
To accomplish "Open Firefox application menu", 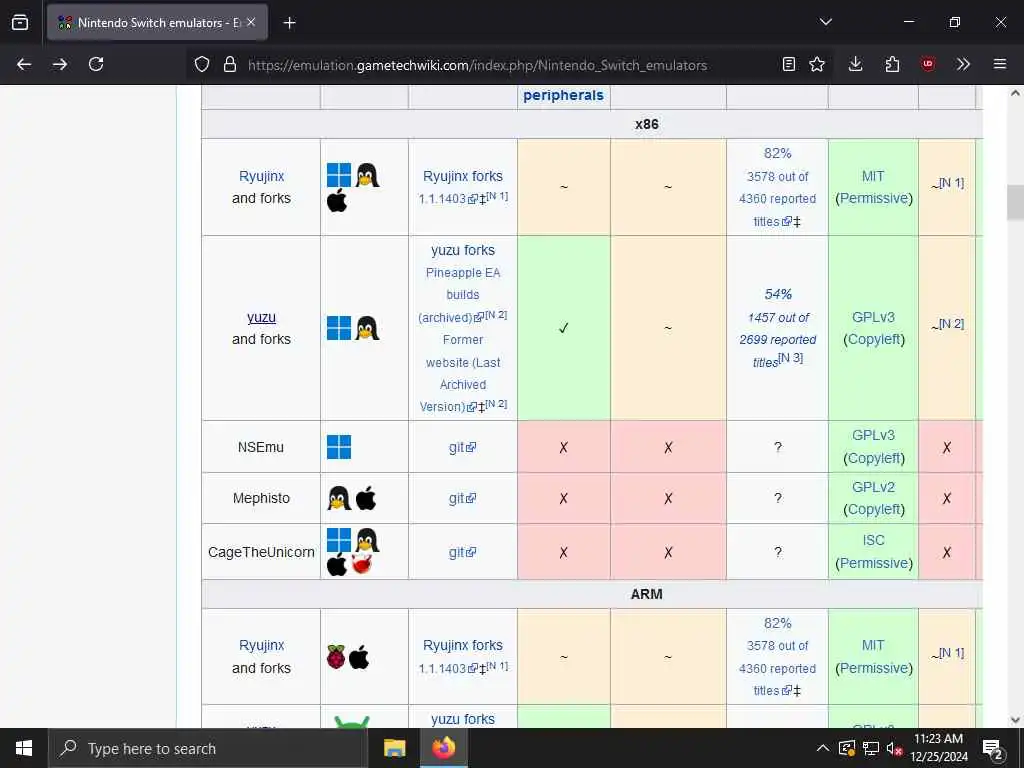I will point(1000,64).
